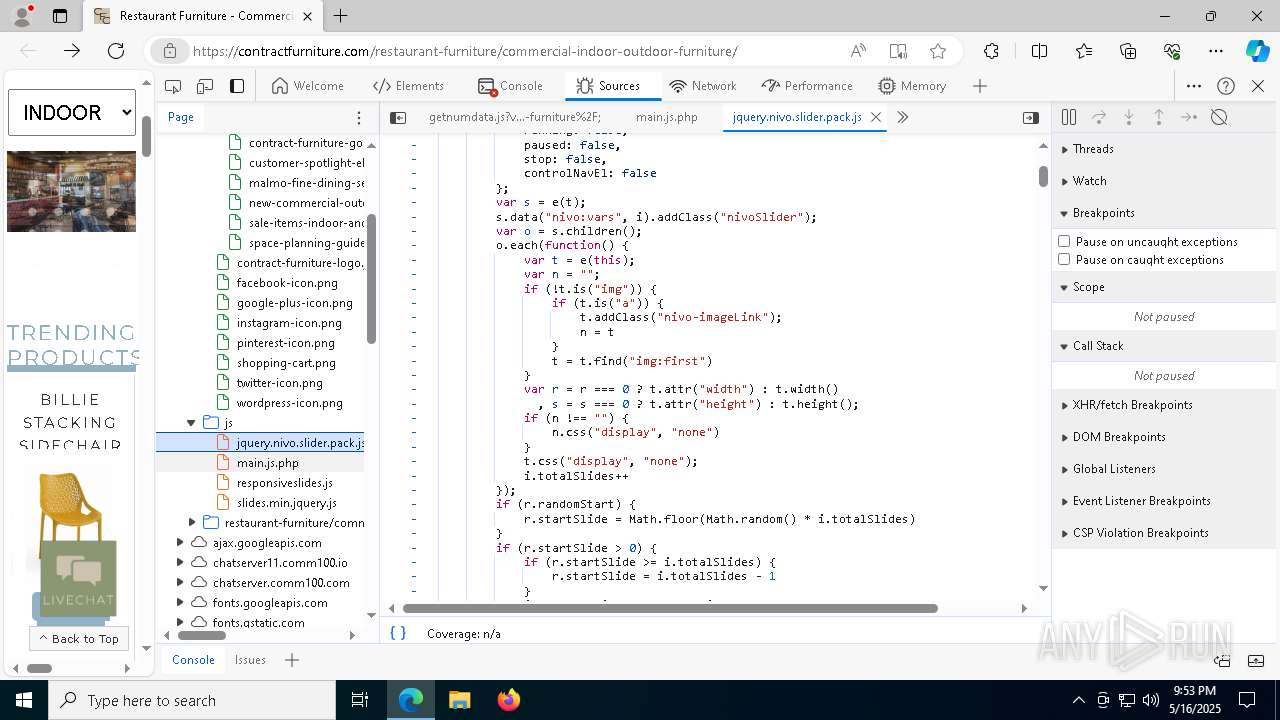
Task: Collapse the Breakpoints section
Action: point(1165,213)
